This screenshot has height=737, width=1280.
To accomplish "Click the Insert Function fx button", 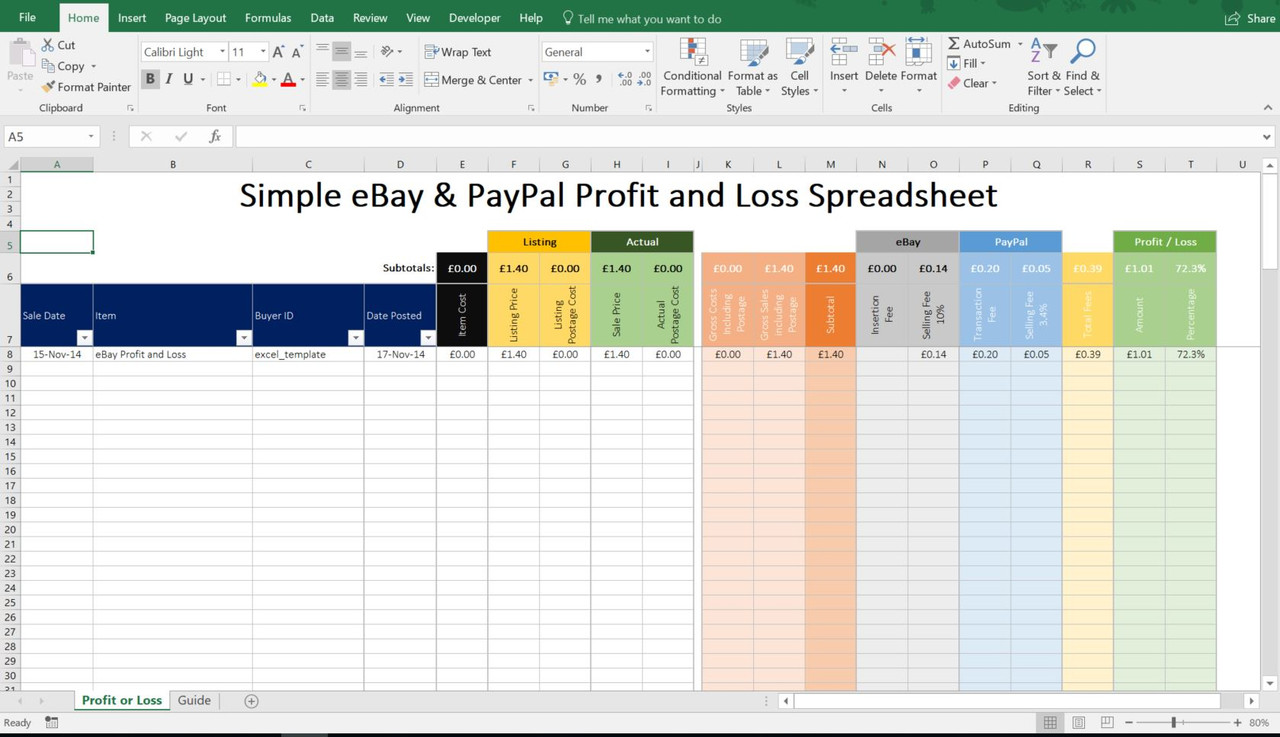I will pos(215,137).
